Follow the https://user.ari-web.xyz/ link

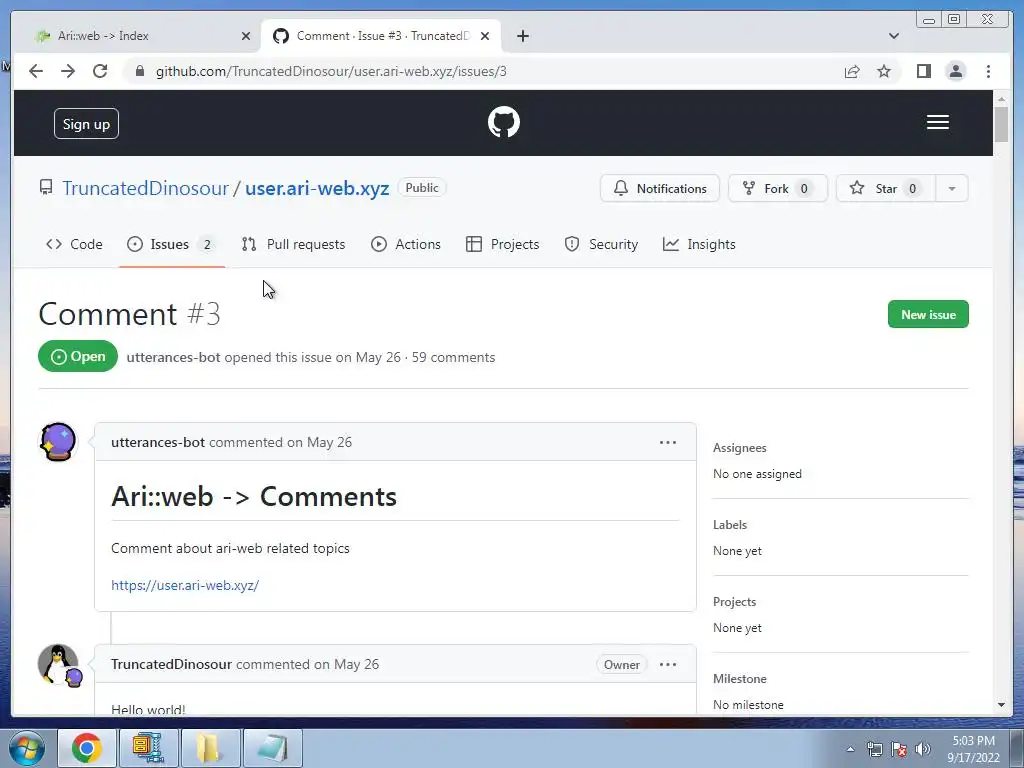click(x=185, y=585)
